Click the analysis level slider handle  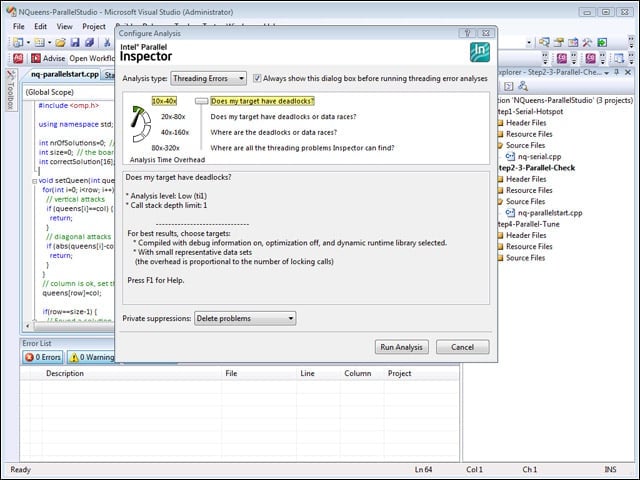coord(201,101)
